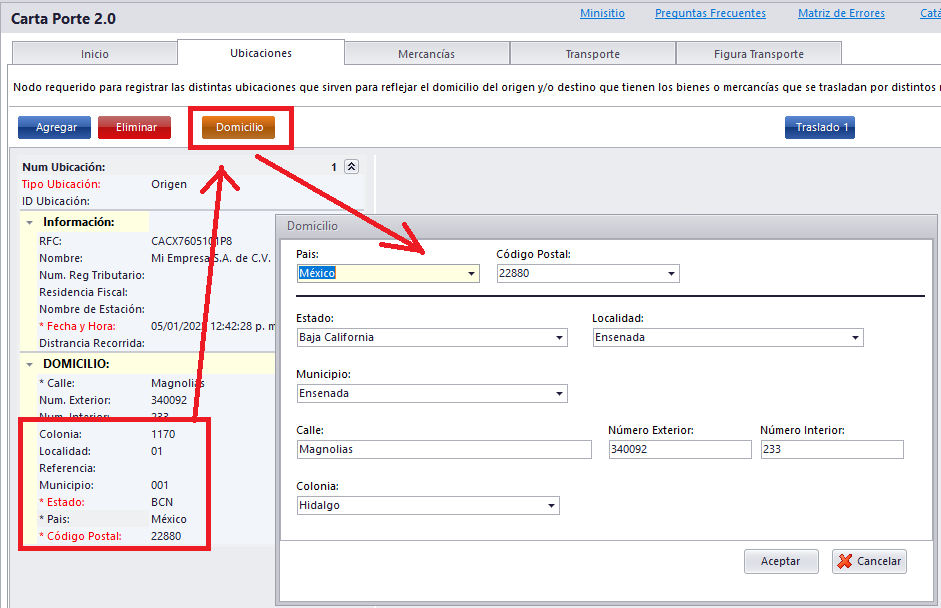Open the Municipio dropdown list
The width and height of the screenshot is (941, 608).
click(x=559, y=394)
